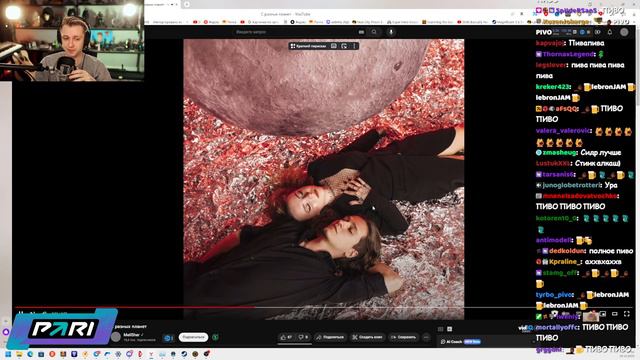The height and width of the screenshot is (360, 640).
Task: Click the white 'Подписаться' subscribe button
Action: (193, 337)
